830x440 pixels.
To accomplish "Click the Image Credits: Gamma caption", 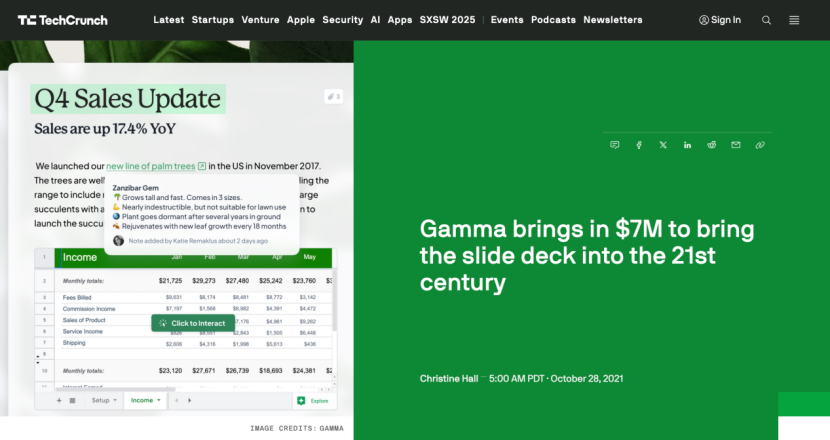I will tap(296, 428).
